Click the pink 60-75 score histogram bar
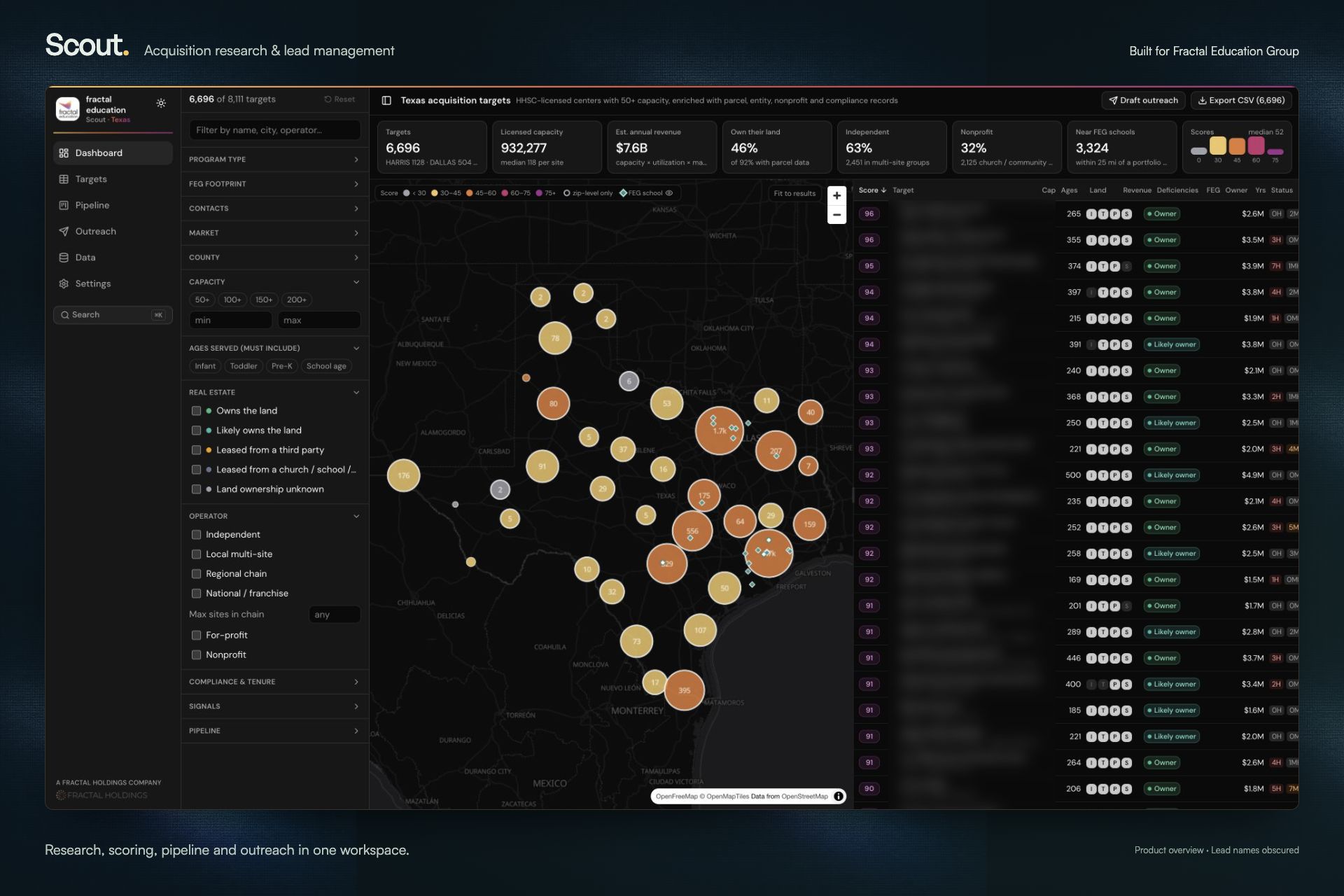This screenshot has height=896, width=1344. click(1256, 146)
